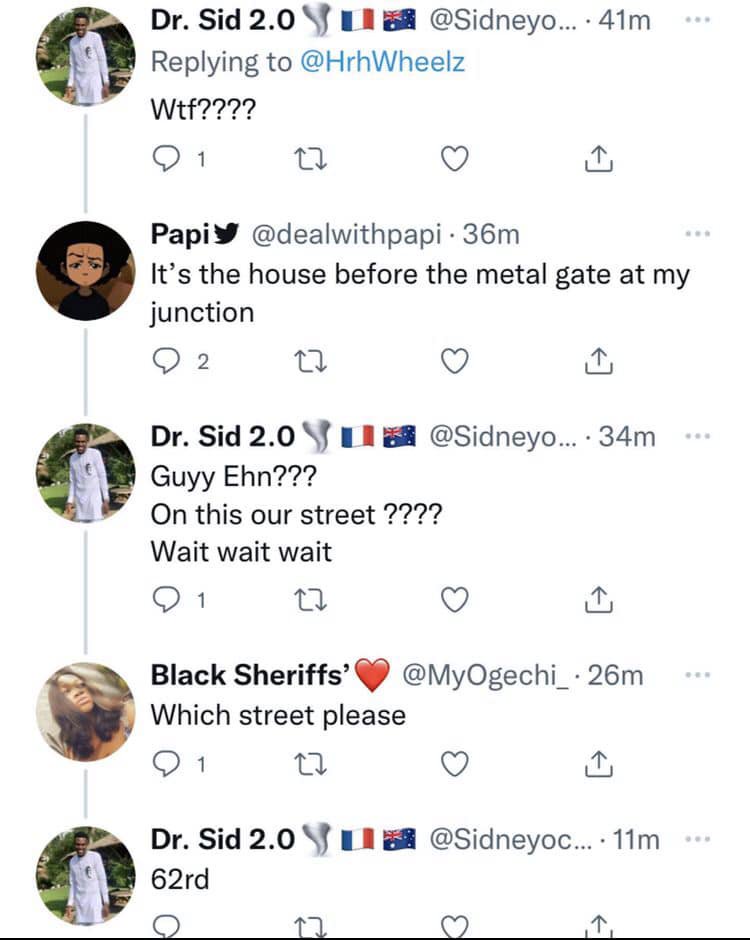Like Papi's tweet about the house
Screen dimensions: 750x940
[x=455, y=361]
